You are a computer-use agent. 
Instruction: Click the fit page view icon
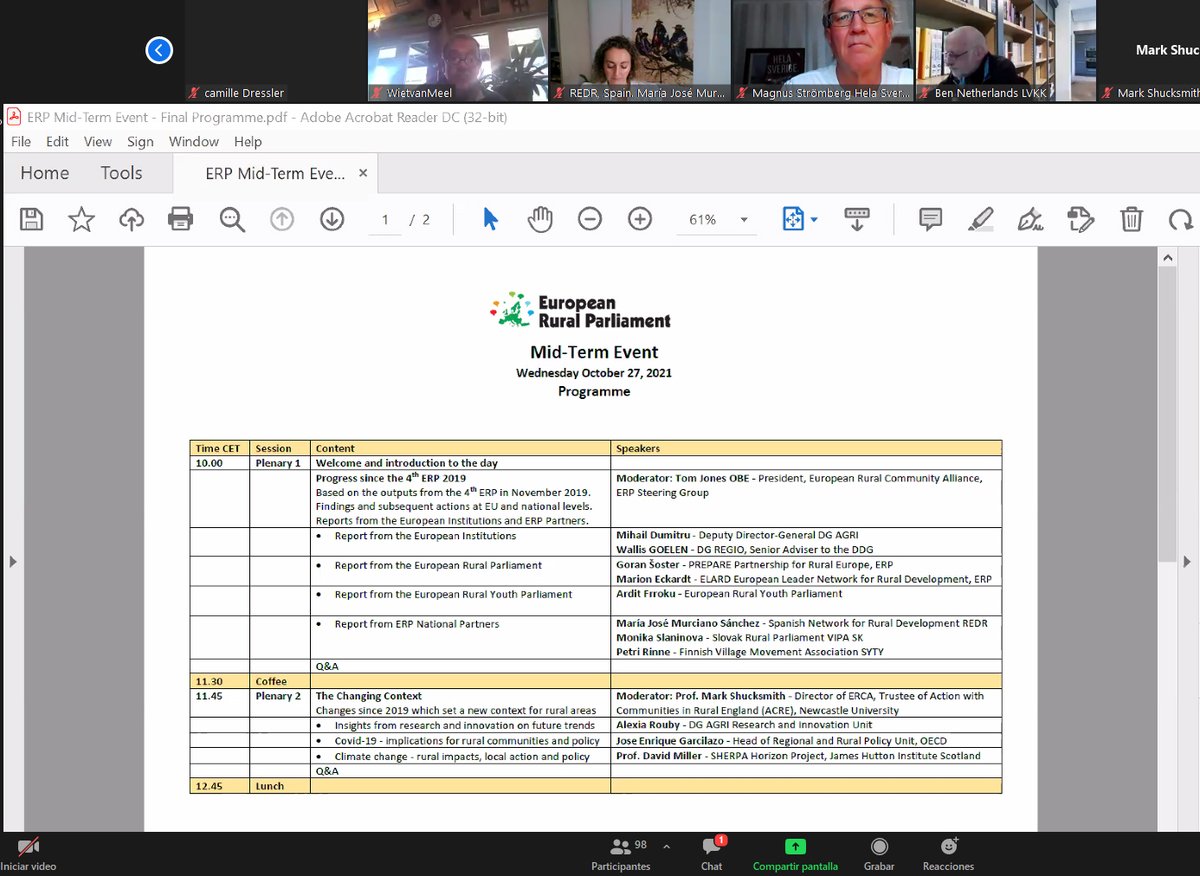tap(793, 219)
